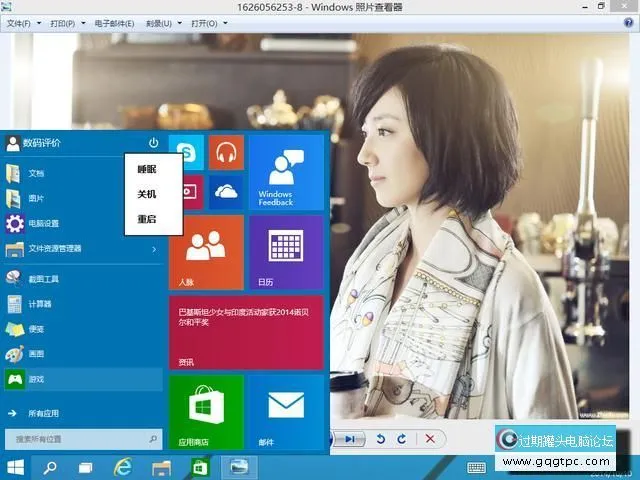Click 所有应用 to show all apps
This screenshot has height=480, width=640.
[44, 412]
